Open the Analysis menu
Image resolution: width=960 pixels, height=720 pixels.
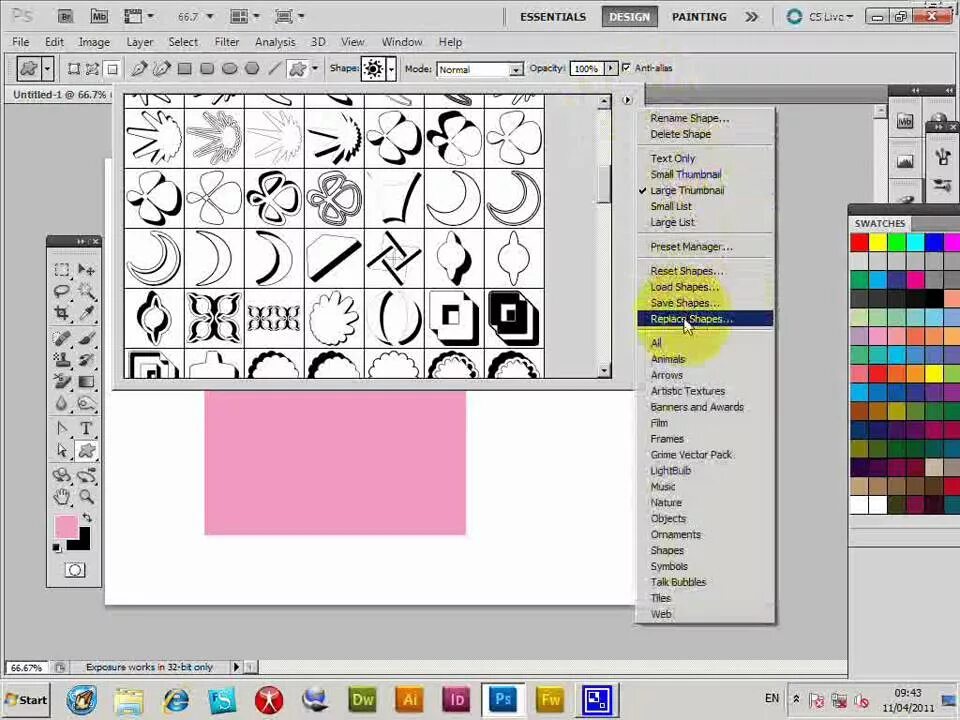[x=275, y=42]
